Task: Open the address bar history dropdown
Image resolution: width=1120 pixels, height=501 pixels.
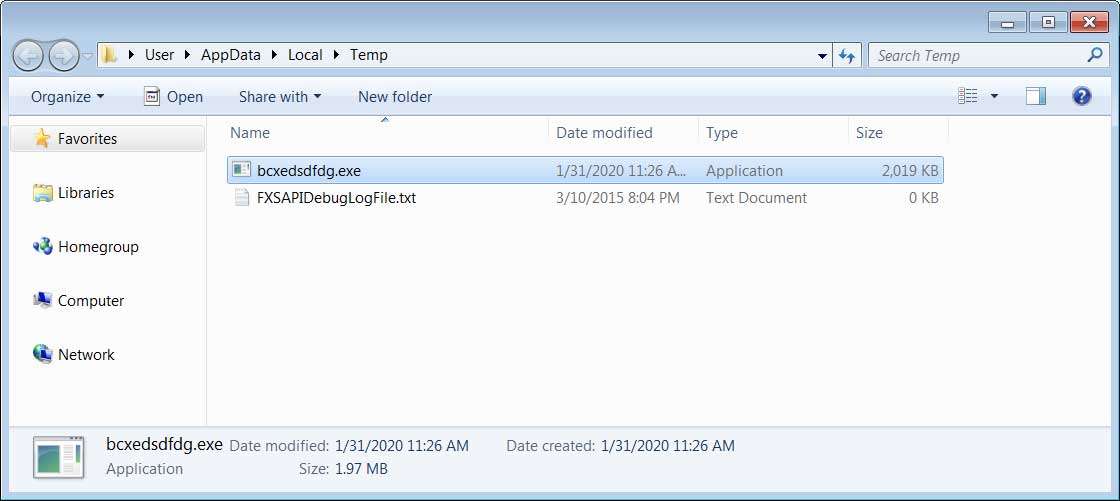Action: coord(823,56)
